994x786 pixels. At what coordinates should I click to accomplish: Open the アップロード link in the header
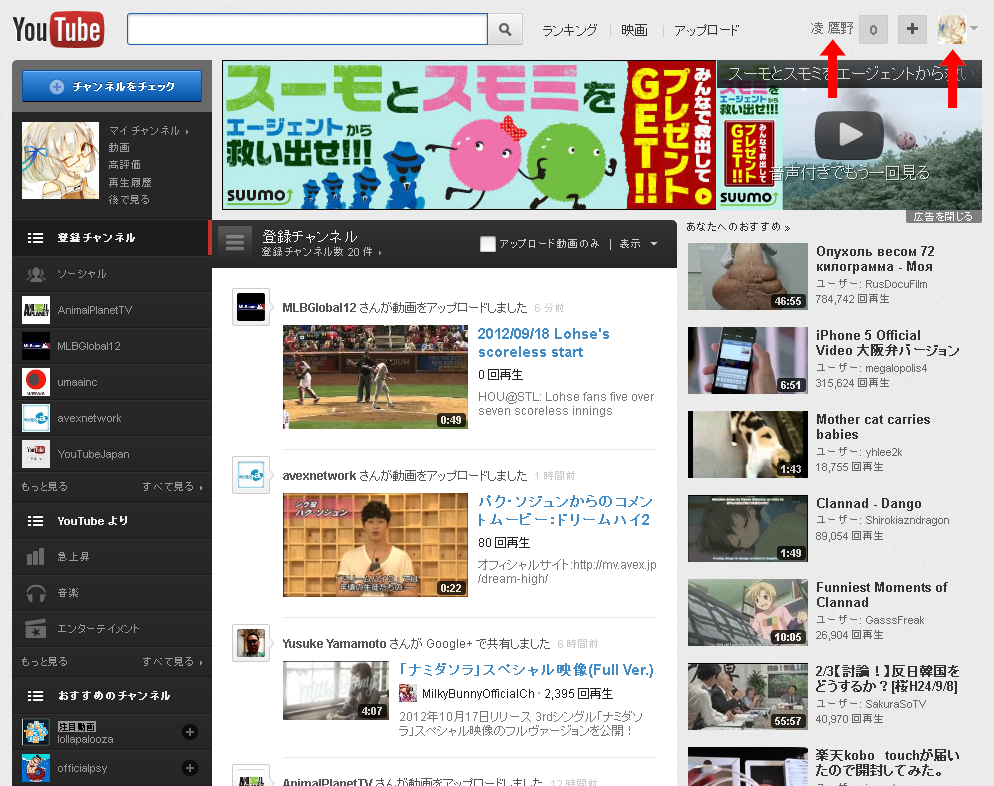coord(706,30)
